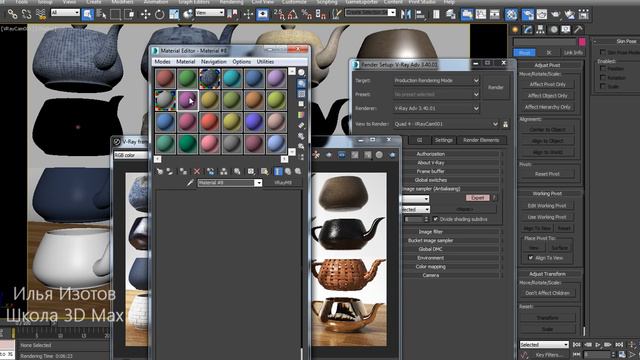
Task: Activate the Select Object tool
Action: point(87,15)
